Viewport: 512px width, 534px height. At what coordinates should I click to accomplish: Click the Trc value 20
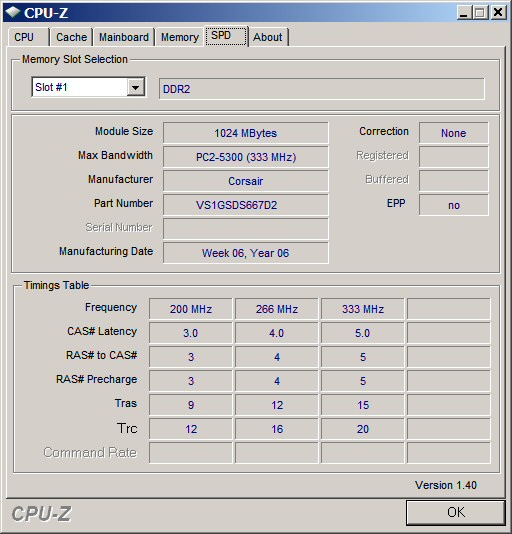click(362, 429)
